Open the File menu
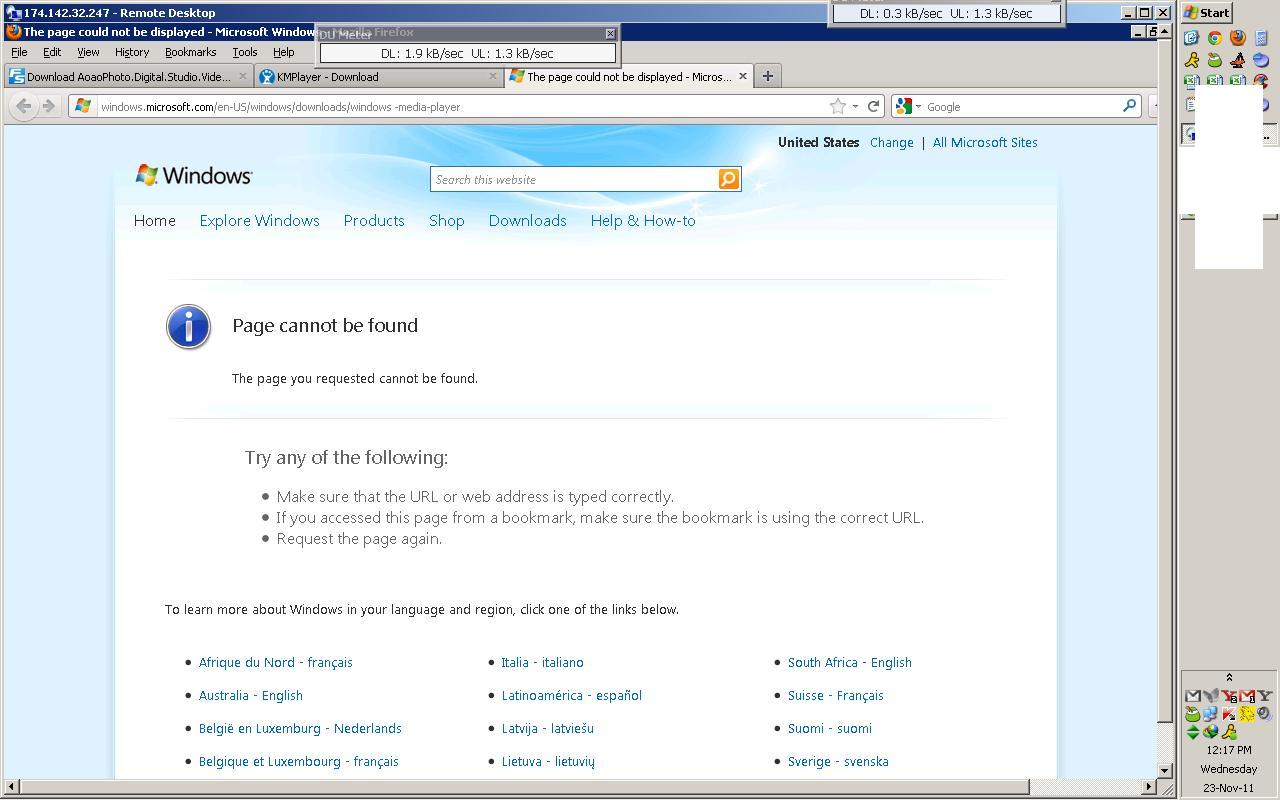This screenshot has width=1280, height=800. (x=19, y=52)
